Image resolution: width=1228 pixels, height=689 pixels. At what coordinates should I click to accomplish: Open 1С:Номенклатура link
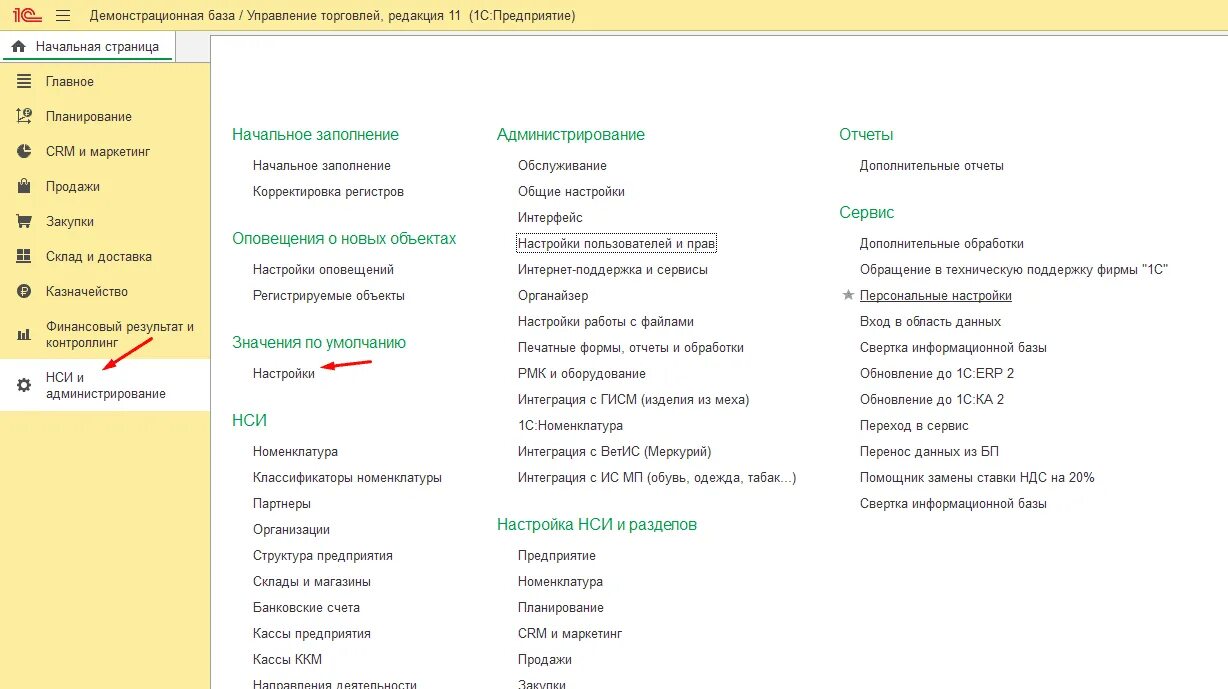(x=570, y=425)
